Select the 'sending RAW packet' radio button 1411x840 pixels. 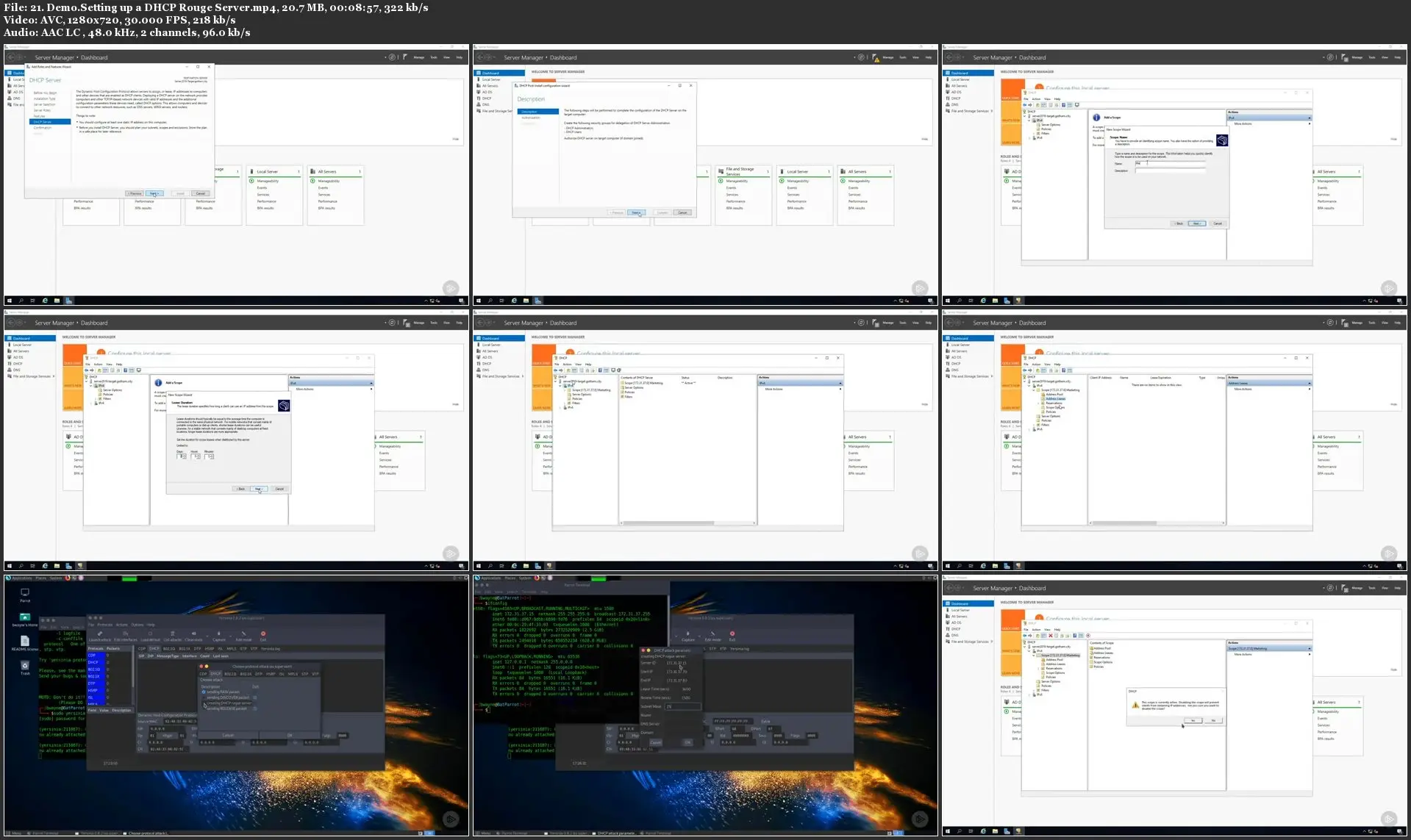coord(204,692)
